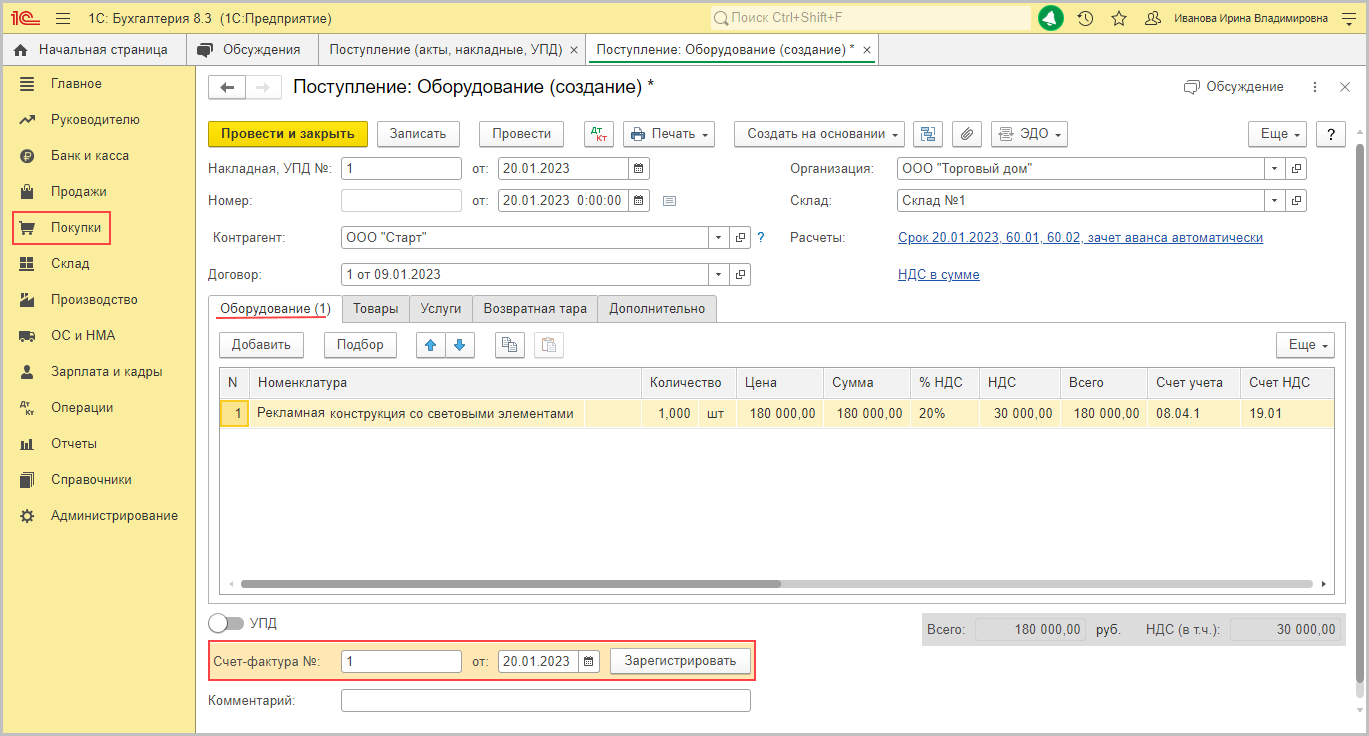Open Договор record with the open icon
The height and width of the screenshot is (736, 1369).
(x=741, y=274)
